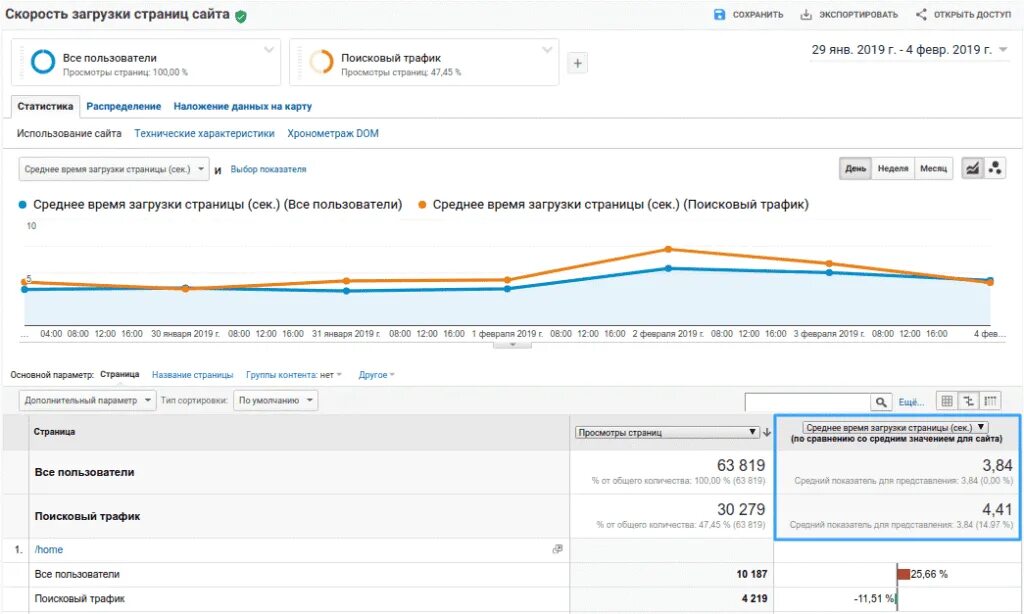Open the date range dropdown
The height and width of the screenshot is (614, 1024).
tap(909, 50)
